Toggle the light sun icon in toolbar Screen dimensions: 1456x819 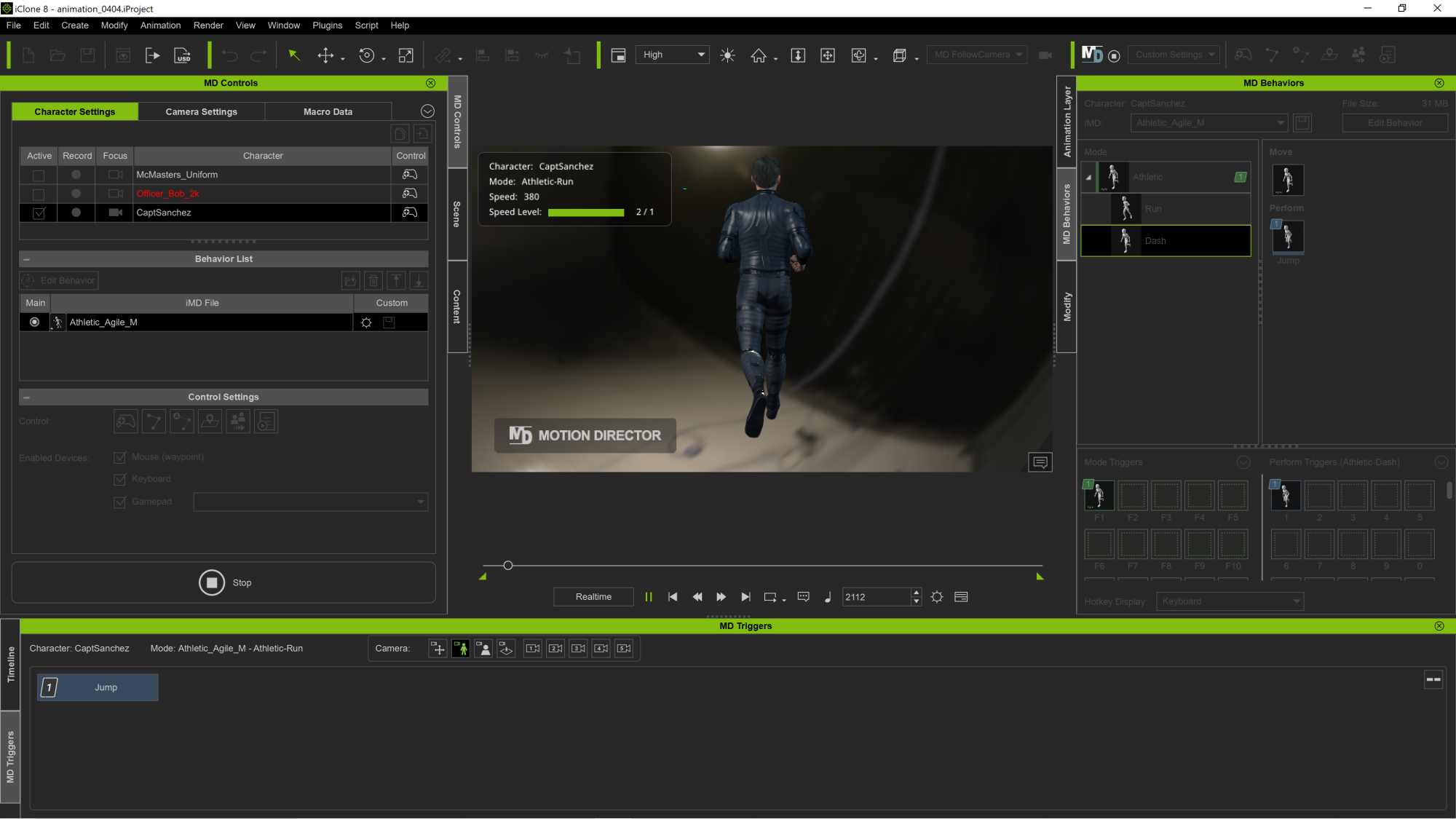point(727,55)
